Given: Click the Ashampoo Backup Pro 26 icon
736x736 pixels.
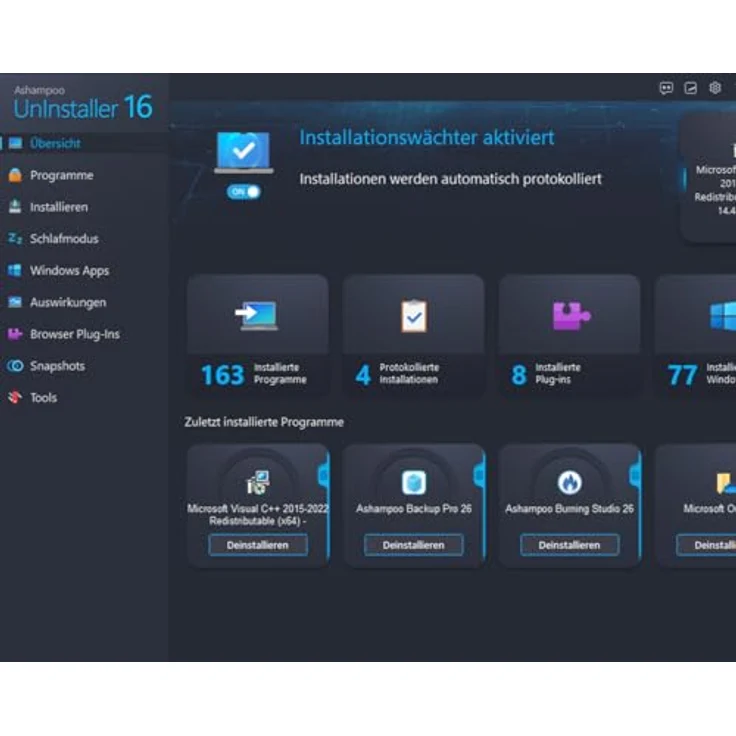Looking at the screenshot, I should tap(414, 482).
